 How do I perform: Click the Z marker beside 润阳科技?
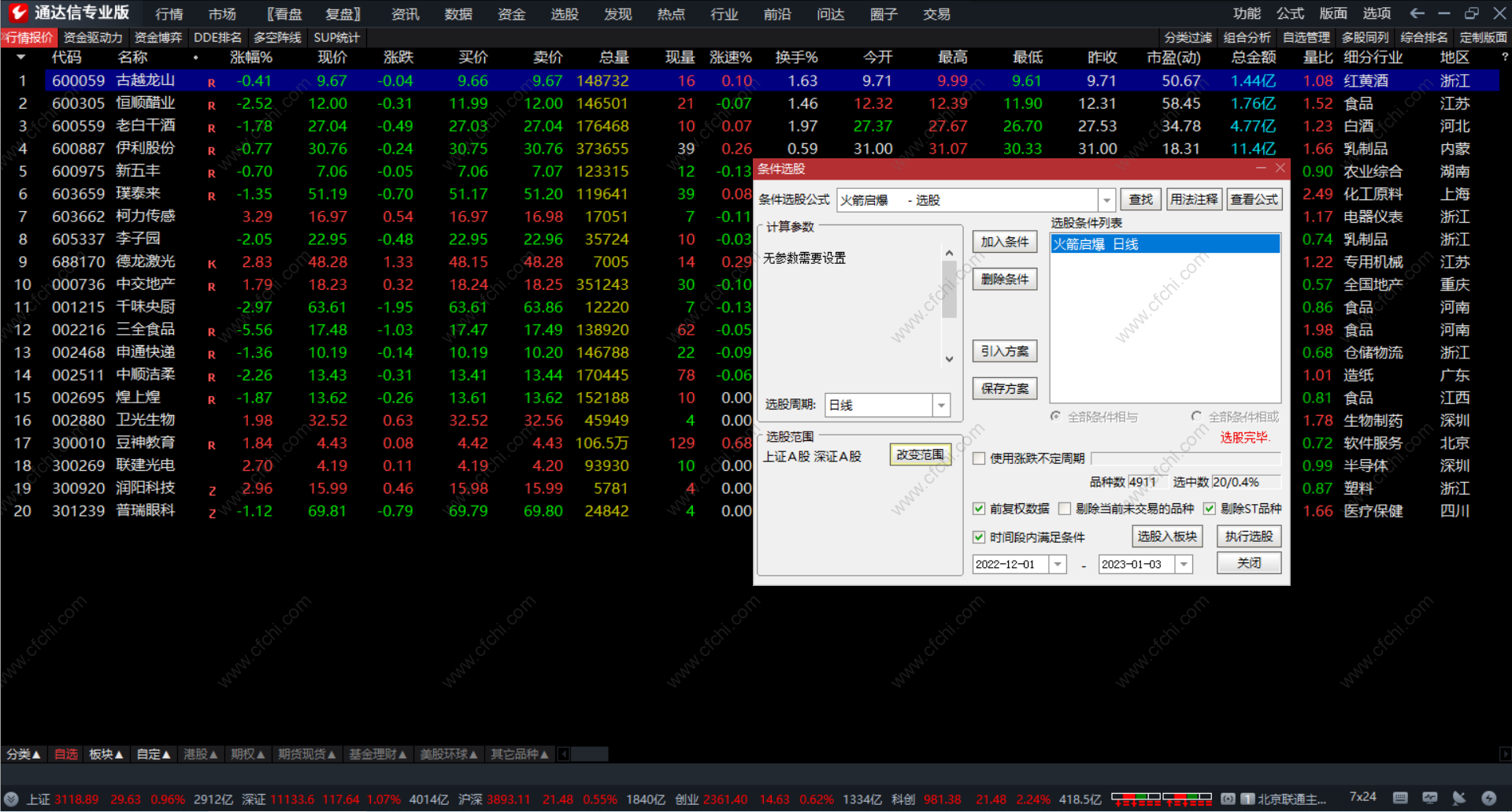coord(212,491)
